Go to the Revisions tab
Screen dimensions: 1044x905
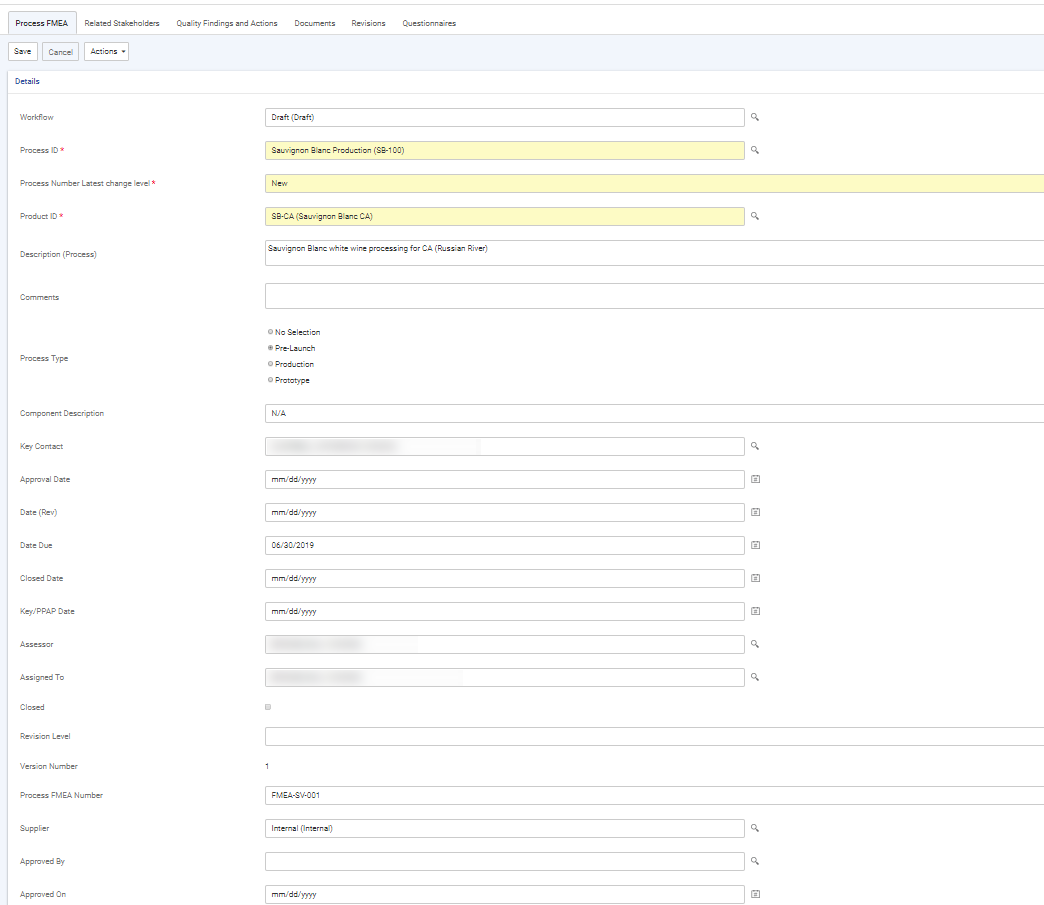coord(368,23)
